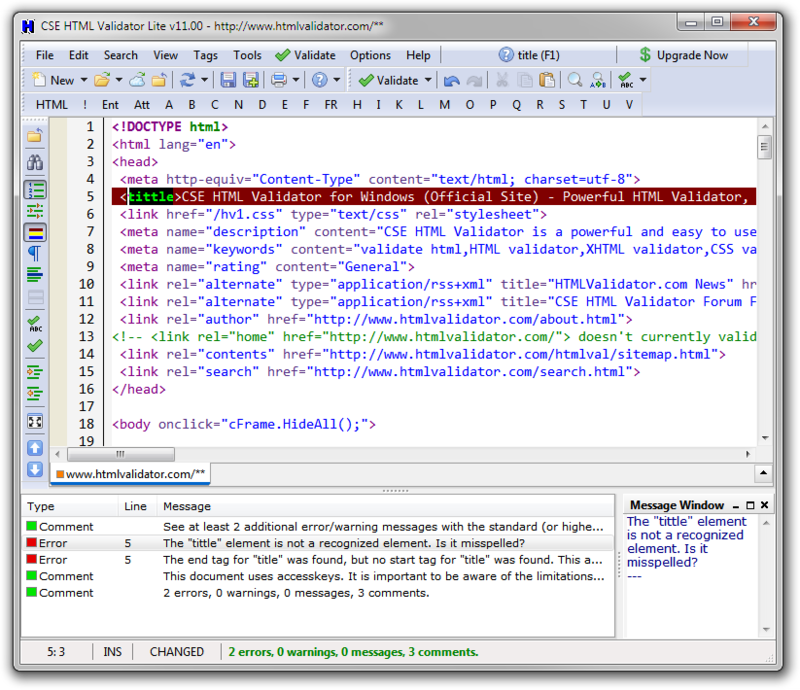
Task: Open the Ent entities inserter
Action: (110, 105)
